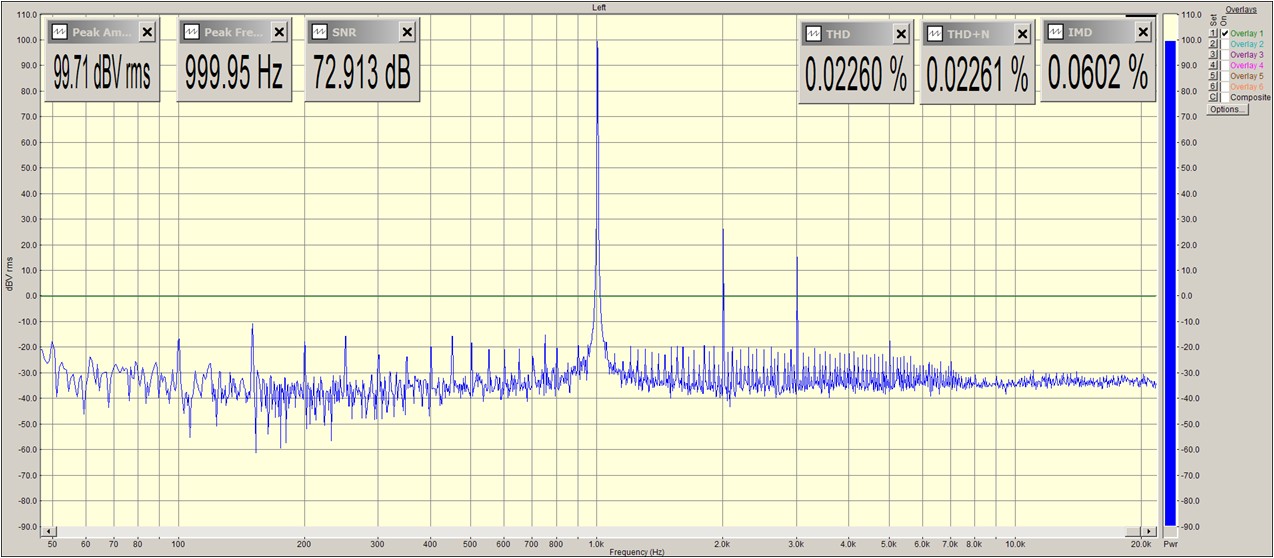
Task: Click the 0.02261 % THD+N value
Action: pos(978,74)
